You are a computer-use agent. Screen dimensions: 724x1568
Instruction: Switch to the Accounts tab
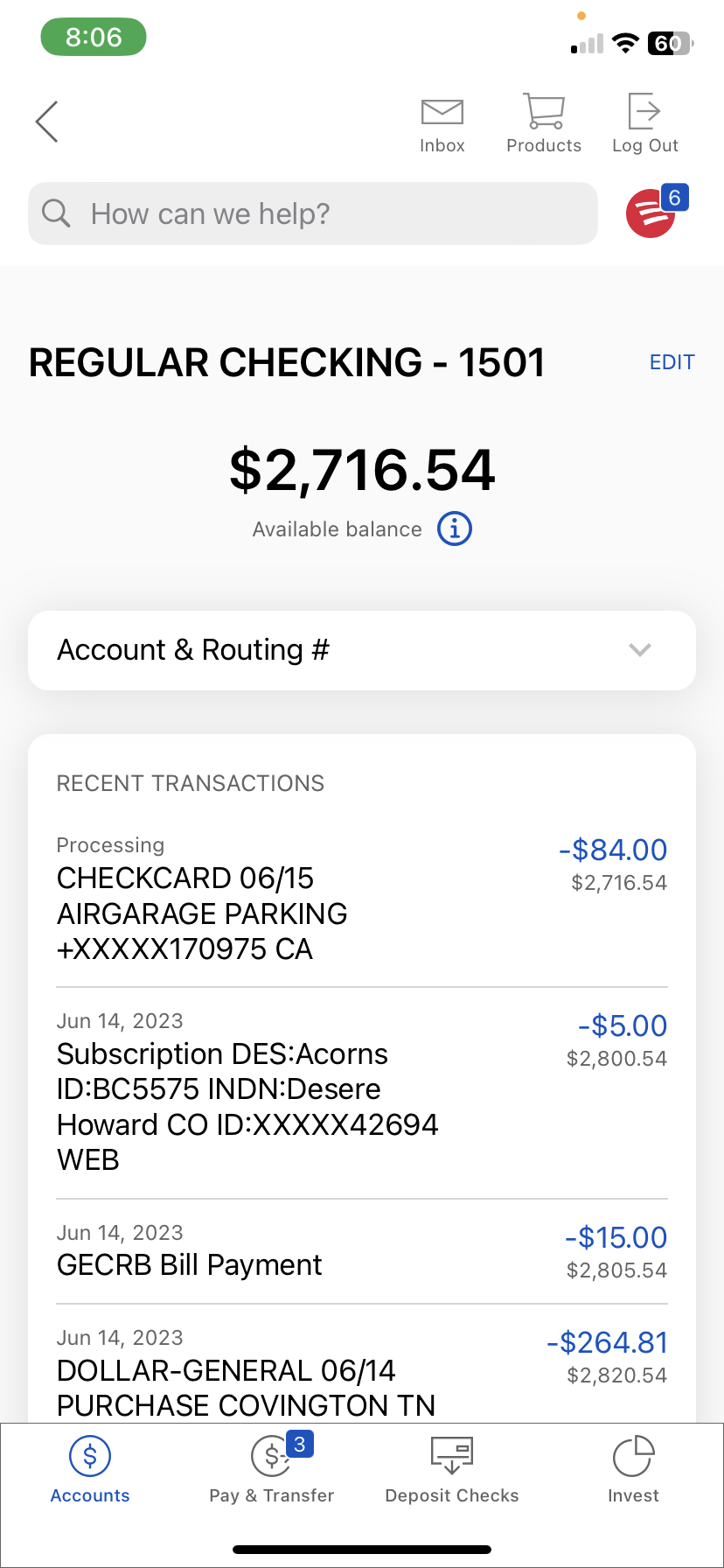tap(90, 1470)
